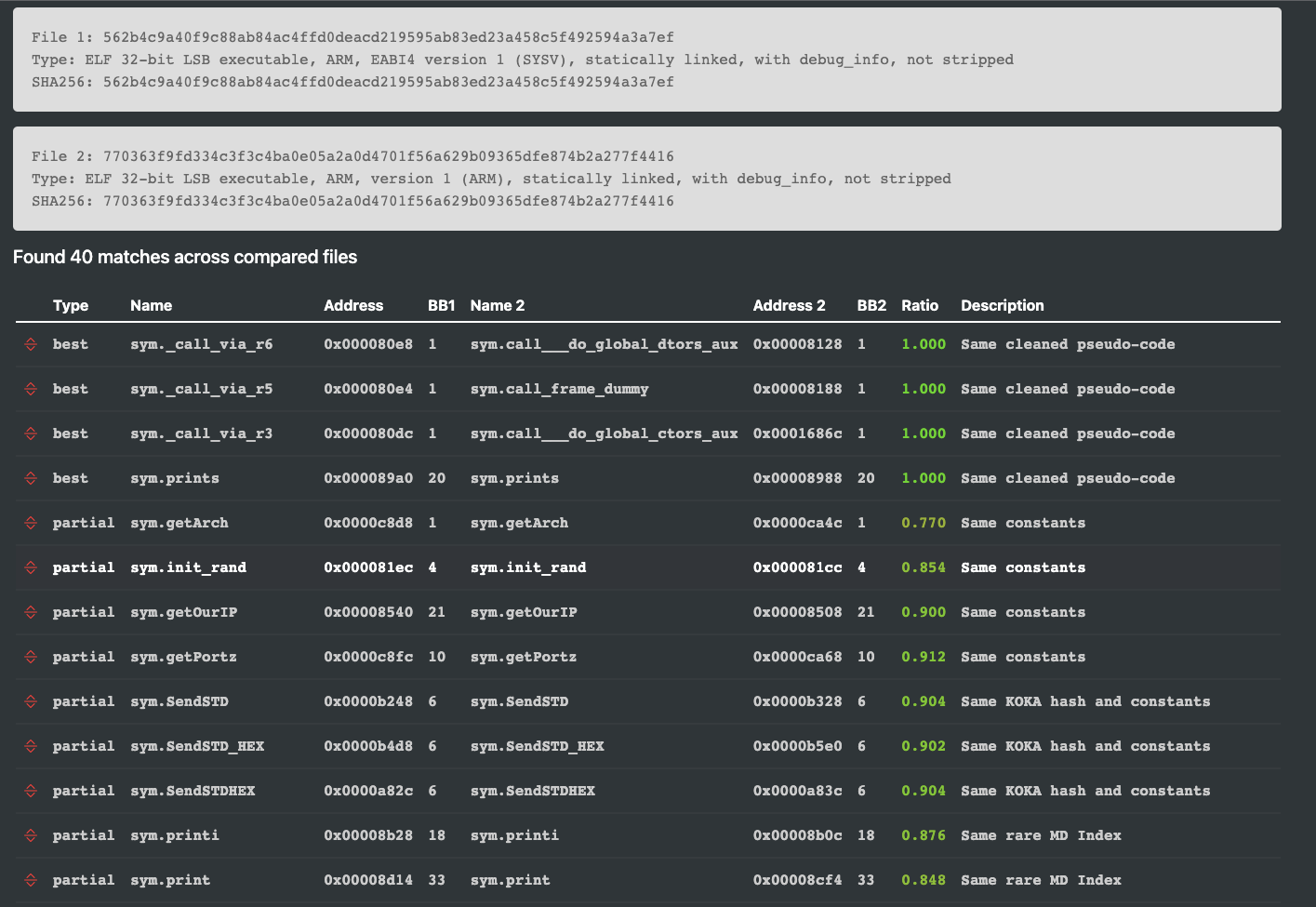Click the expand icon for sym._call_via_r5

click(x=31, y=389)
